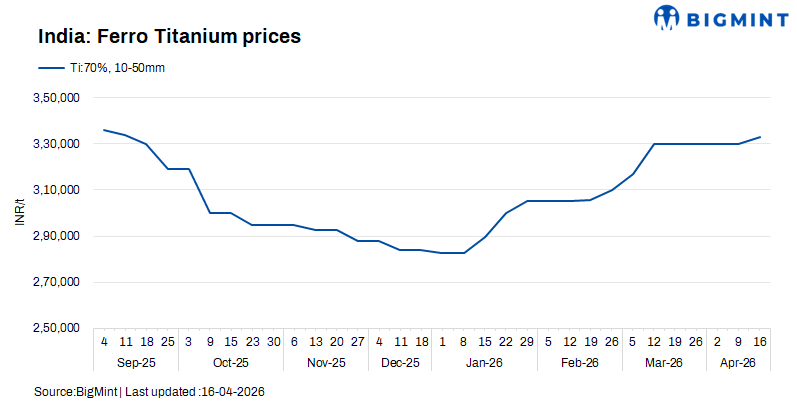Click the 2,50,000 y-axis label

(56, 328)
